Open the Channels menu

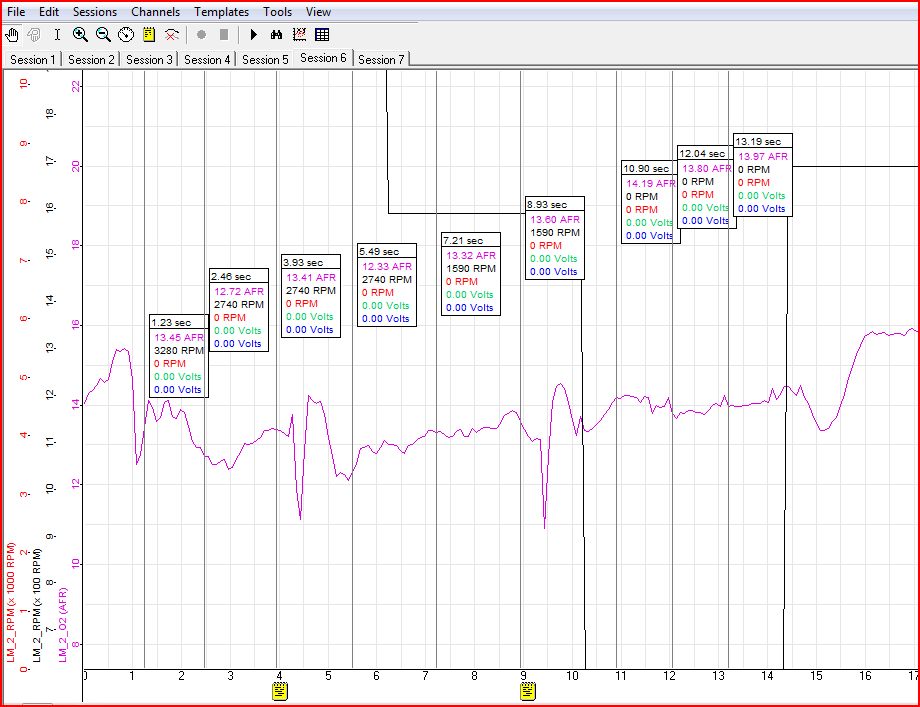pos(155,12)
